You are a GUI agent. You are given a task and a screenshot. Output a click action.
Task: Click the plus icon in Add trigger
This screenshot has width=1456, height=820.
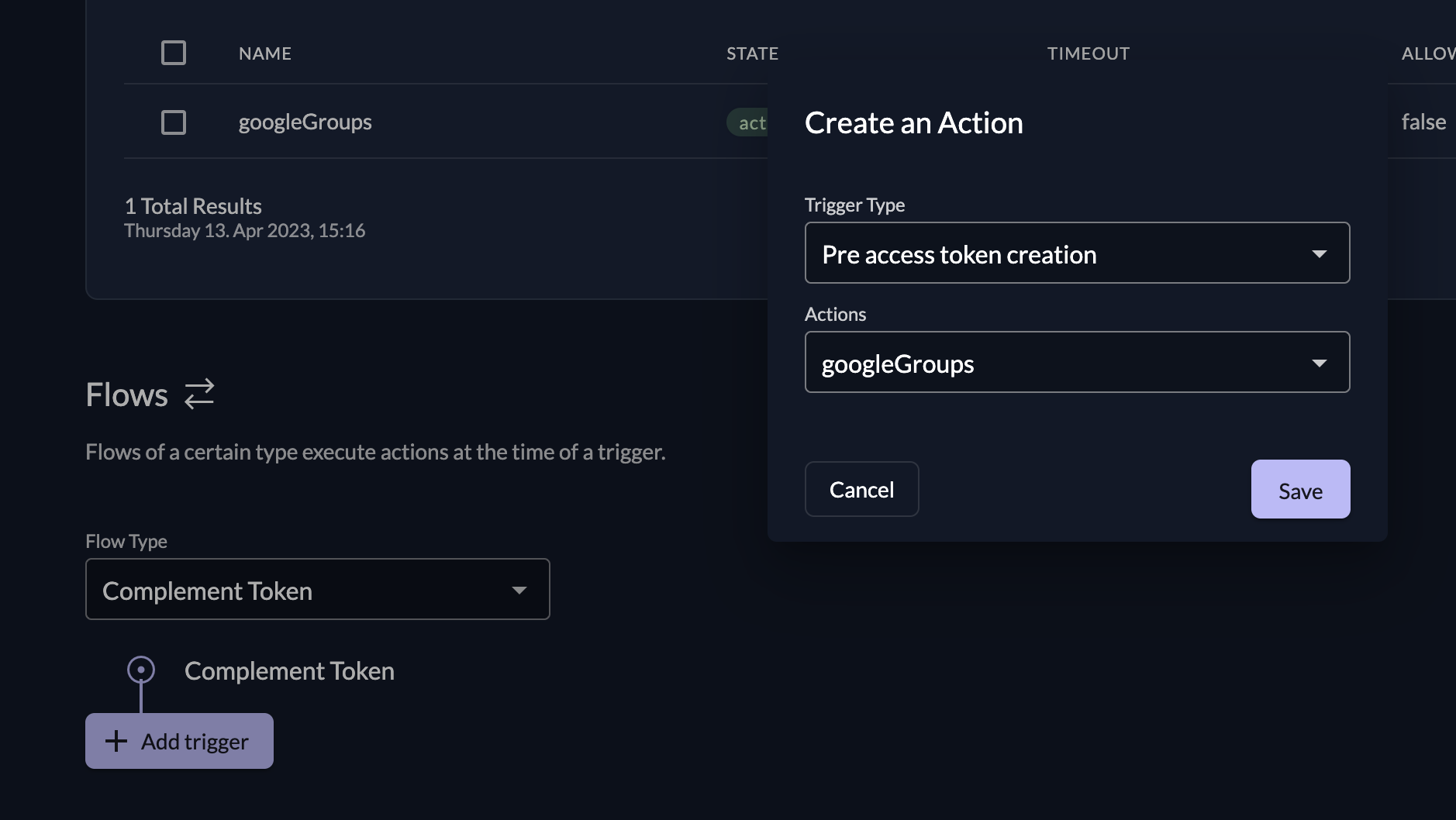pos(116,741)
